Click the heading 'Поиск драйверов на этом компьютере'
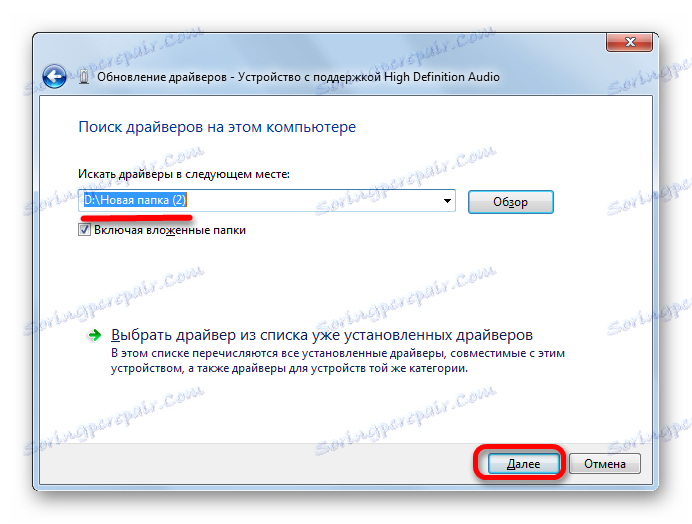The height and width of the screenshot is (524, 692). pyautogui.click(x=217, y=127)
